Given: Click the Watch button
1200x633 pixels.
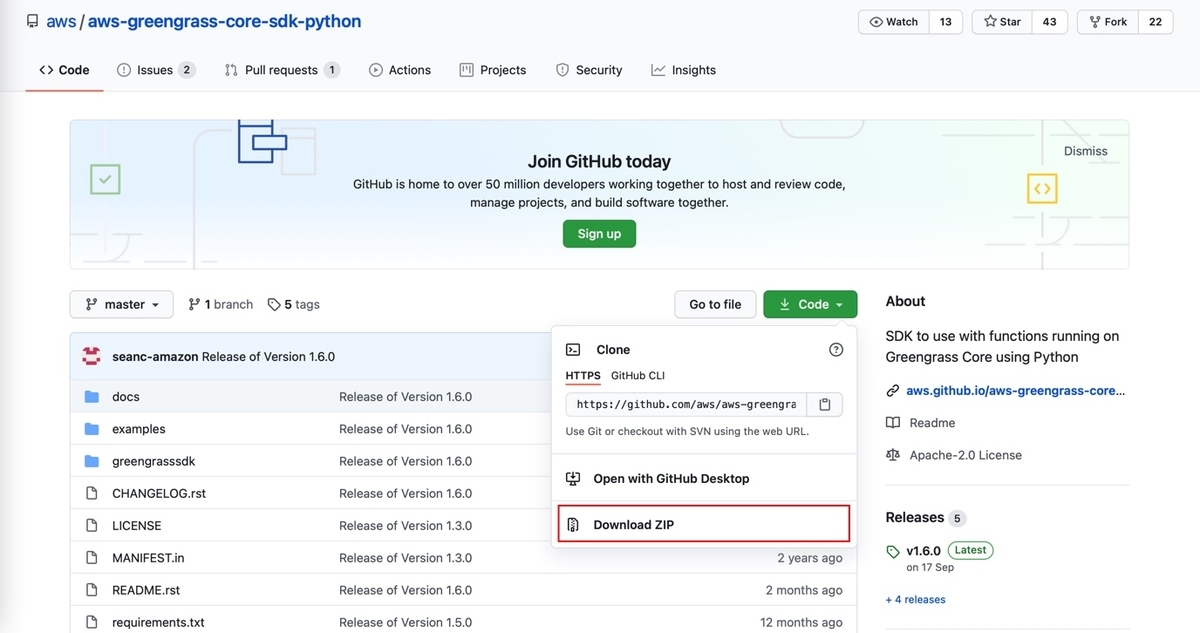Looking at the screenshot, I should (894, 22).
